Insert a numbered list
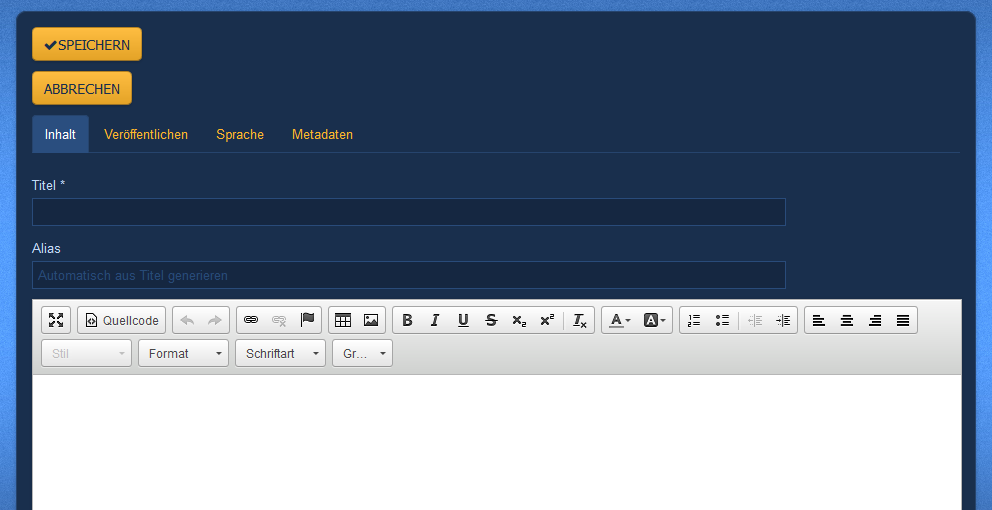992x510 pixels. [x=694, y=320]
